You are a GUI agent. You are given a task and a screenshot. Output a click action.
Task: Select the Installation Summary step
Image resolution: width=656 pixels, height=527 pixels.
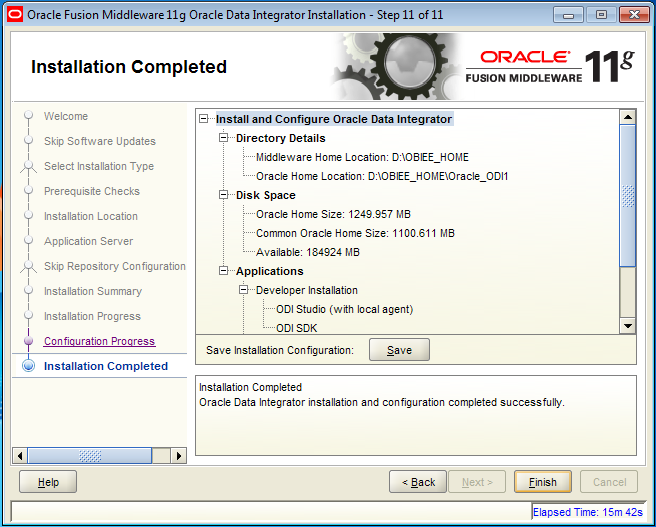(x=93, y=291)
